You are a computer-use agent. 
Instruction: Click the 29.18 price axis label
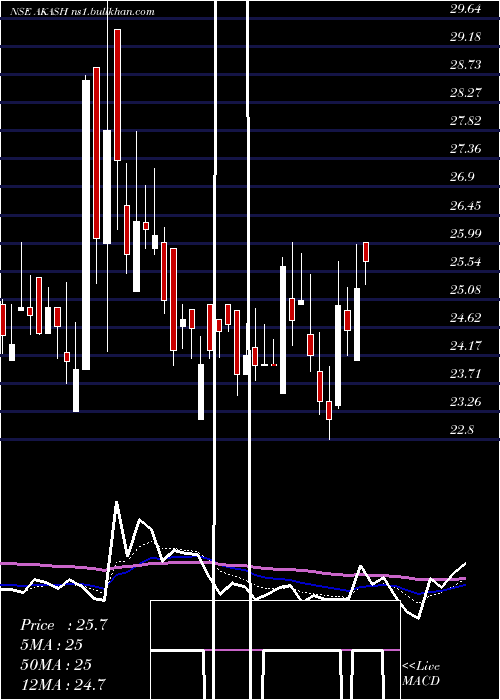pos(465,36)
